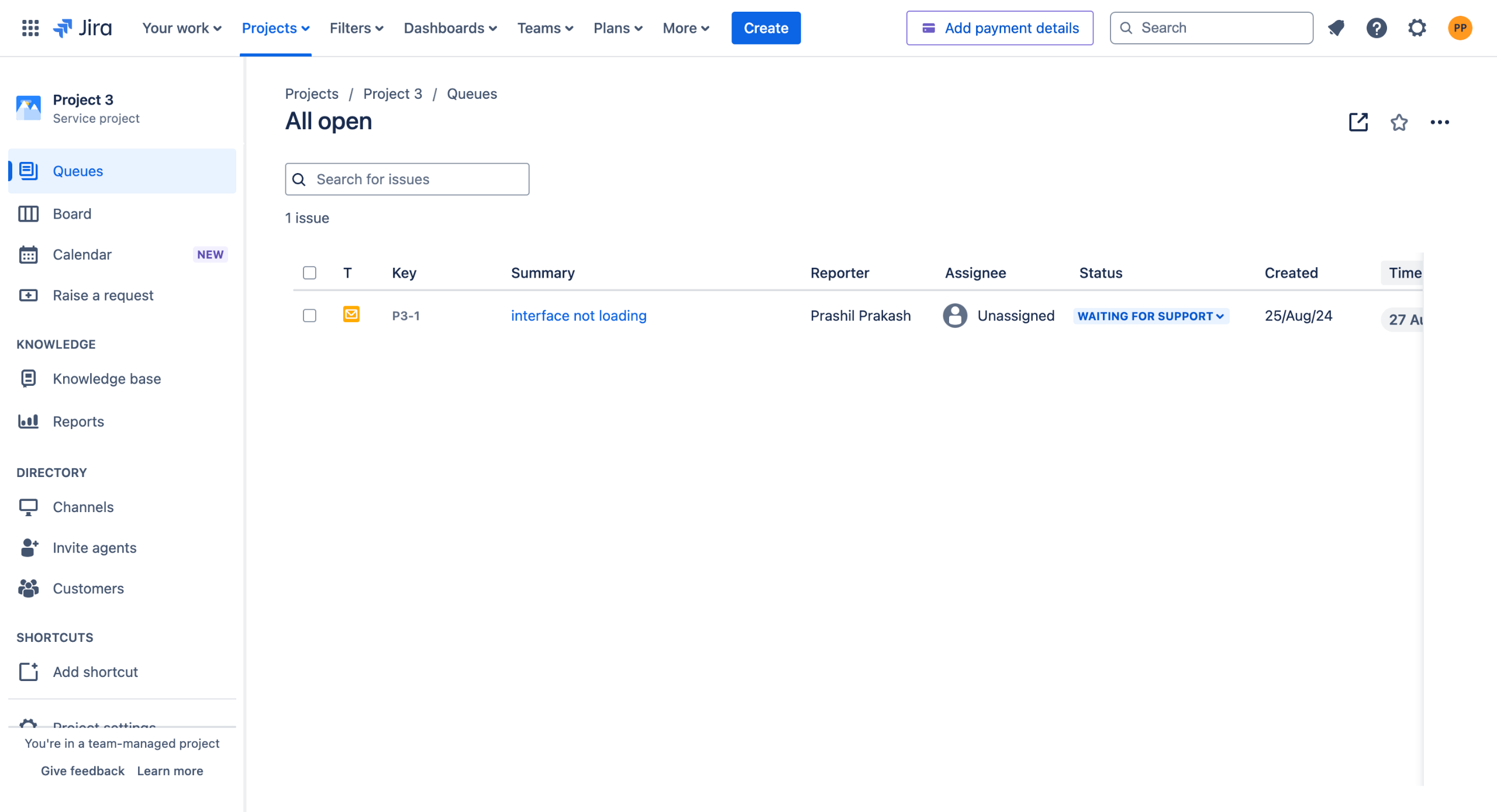Click the email request type icon for P3-1

coord(351,315)
